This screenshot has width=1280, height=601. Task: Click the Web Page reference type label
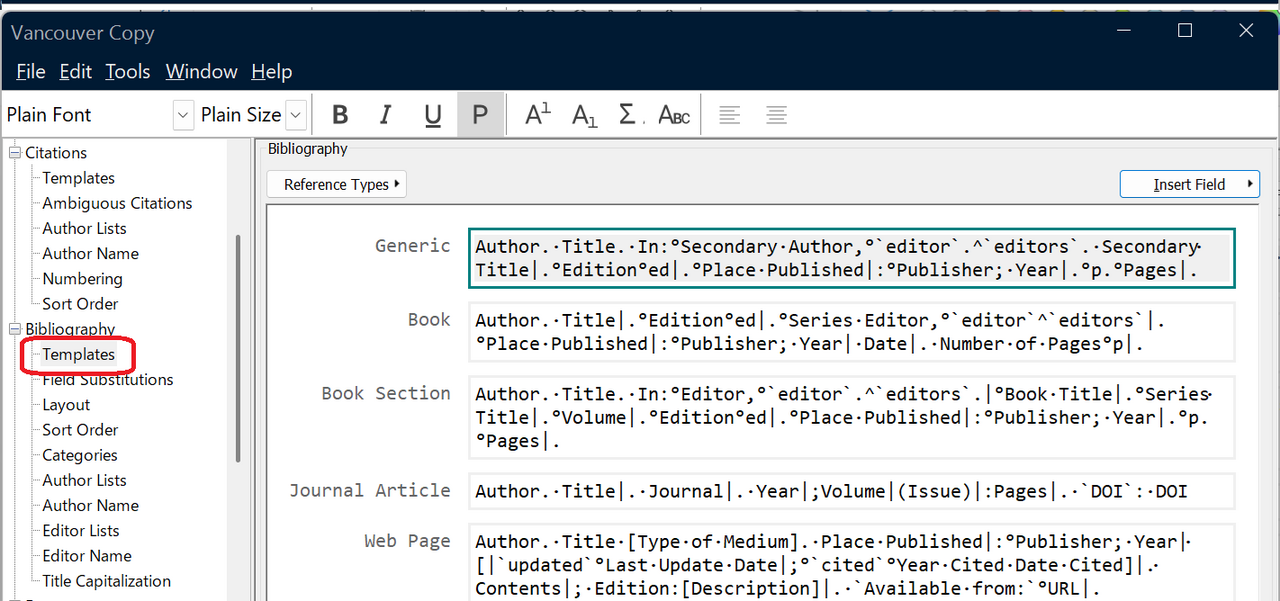point(407,541)
